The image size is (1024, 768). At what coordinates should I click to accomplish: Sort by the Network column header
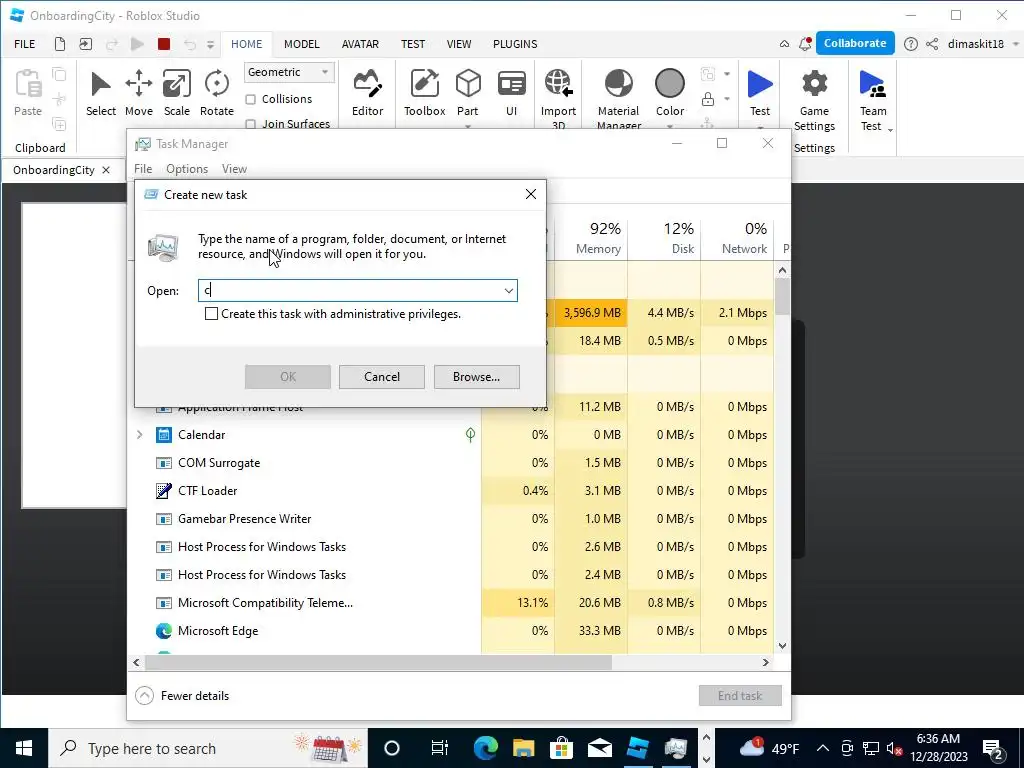[x=737, y=238]
